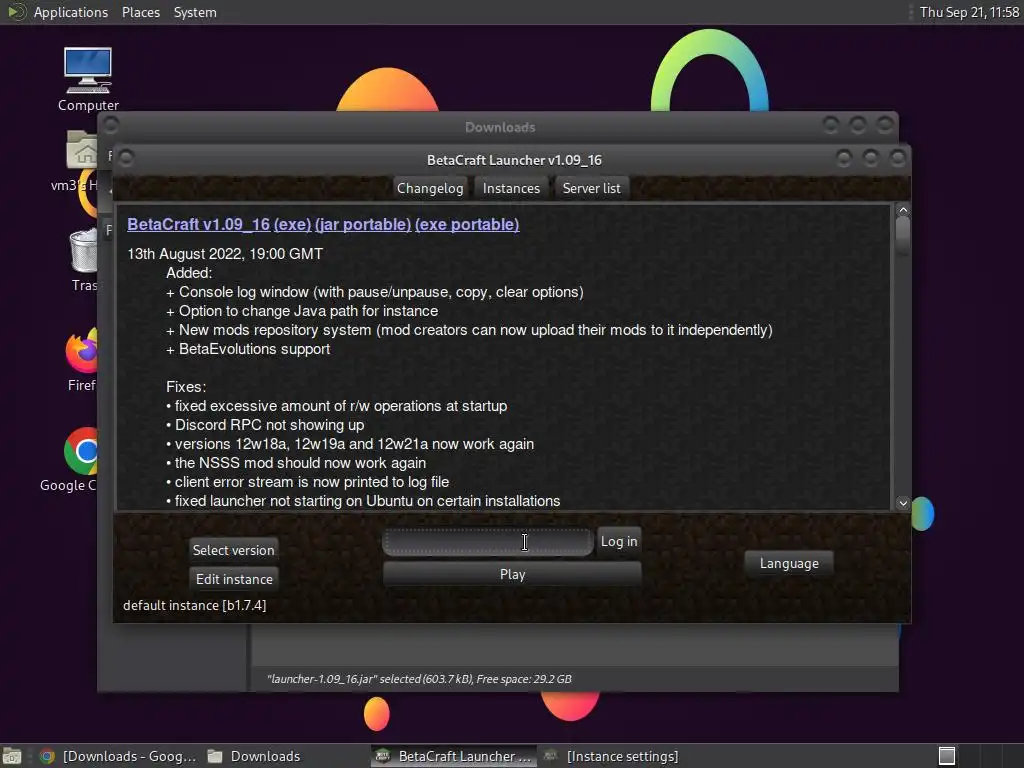Click 'fixed launcher not starting on Ubuntu' line
Screen dimensions: 1024x768
point(363,501)
